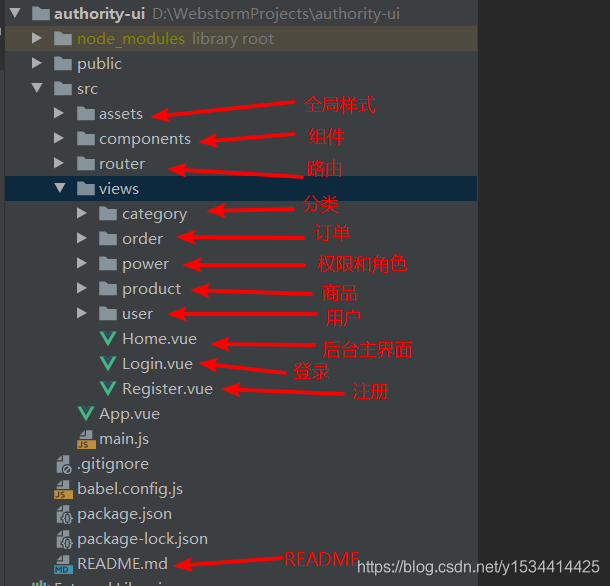Click the ignore-file icon beside .gitignore
The width and height of the screenshot is (610, 586).
click(64, 465)
